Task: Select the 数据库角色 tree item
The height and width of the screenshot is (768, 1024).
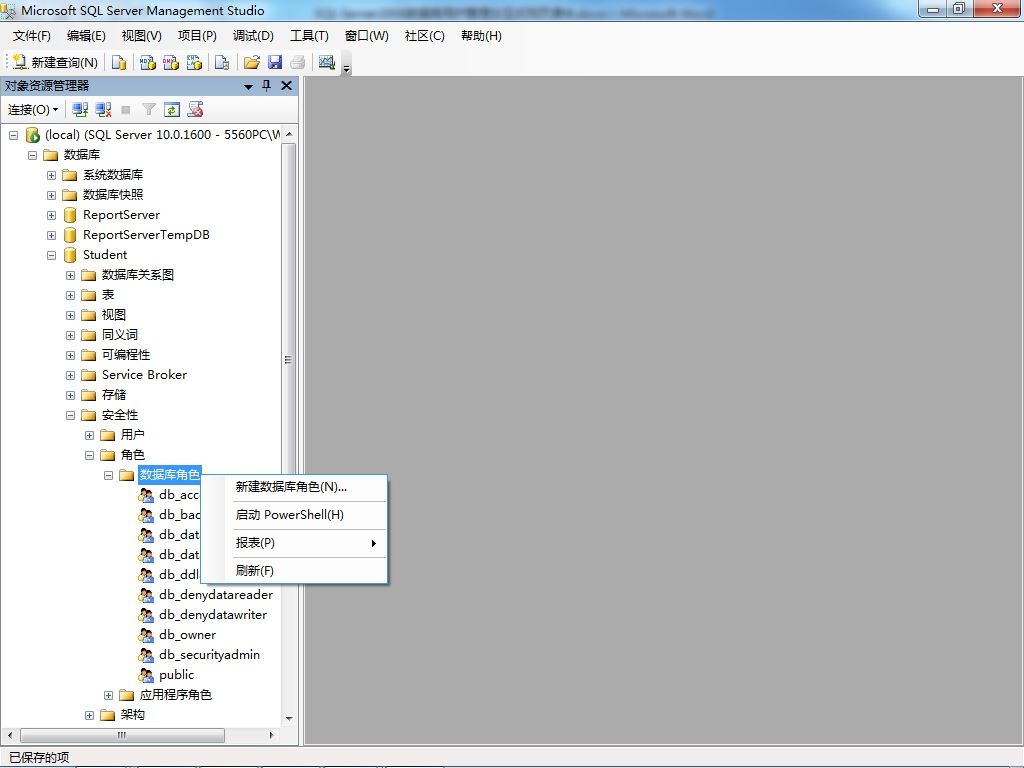Action: point(169,475)
